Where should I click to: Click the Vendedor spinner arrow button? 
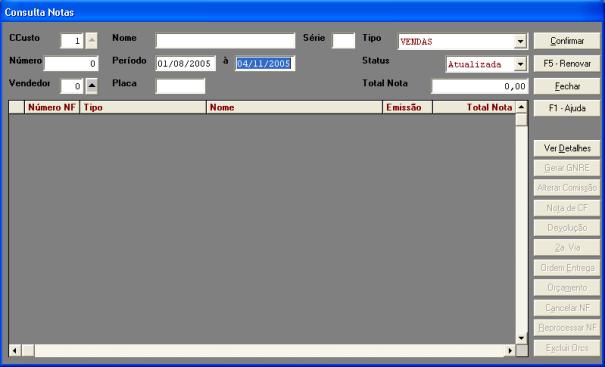[91, 86]
